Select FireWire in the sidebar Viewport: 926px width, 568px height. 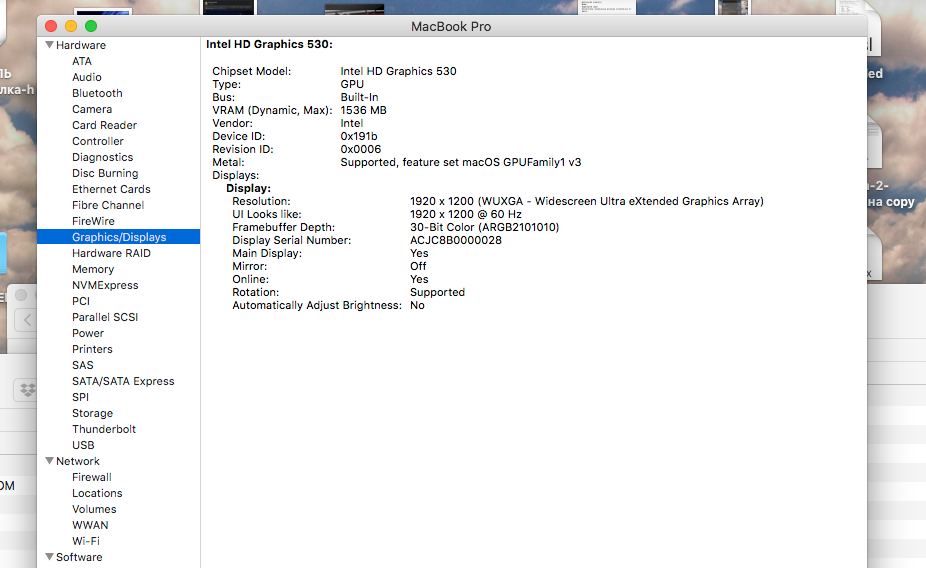pyautogui.click(x=93, y=221)
